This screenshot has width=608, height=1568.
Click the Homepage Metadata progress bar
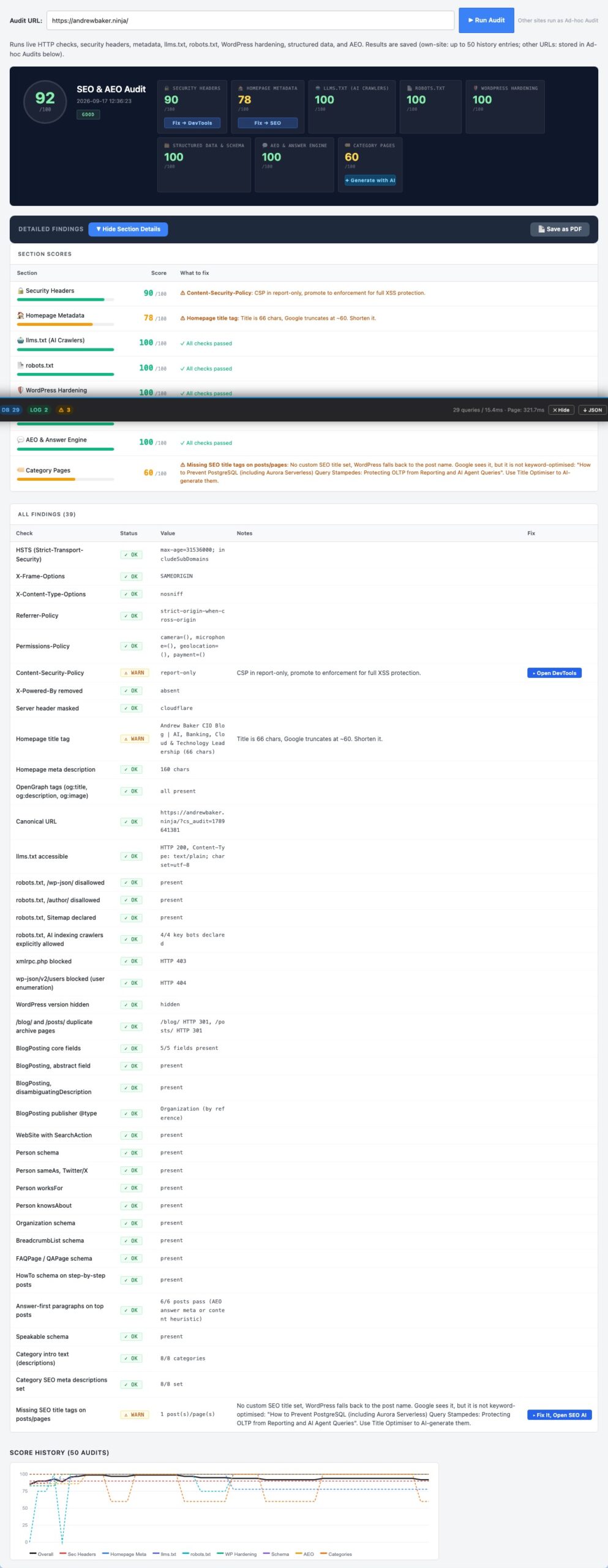point(66,325)
